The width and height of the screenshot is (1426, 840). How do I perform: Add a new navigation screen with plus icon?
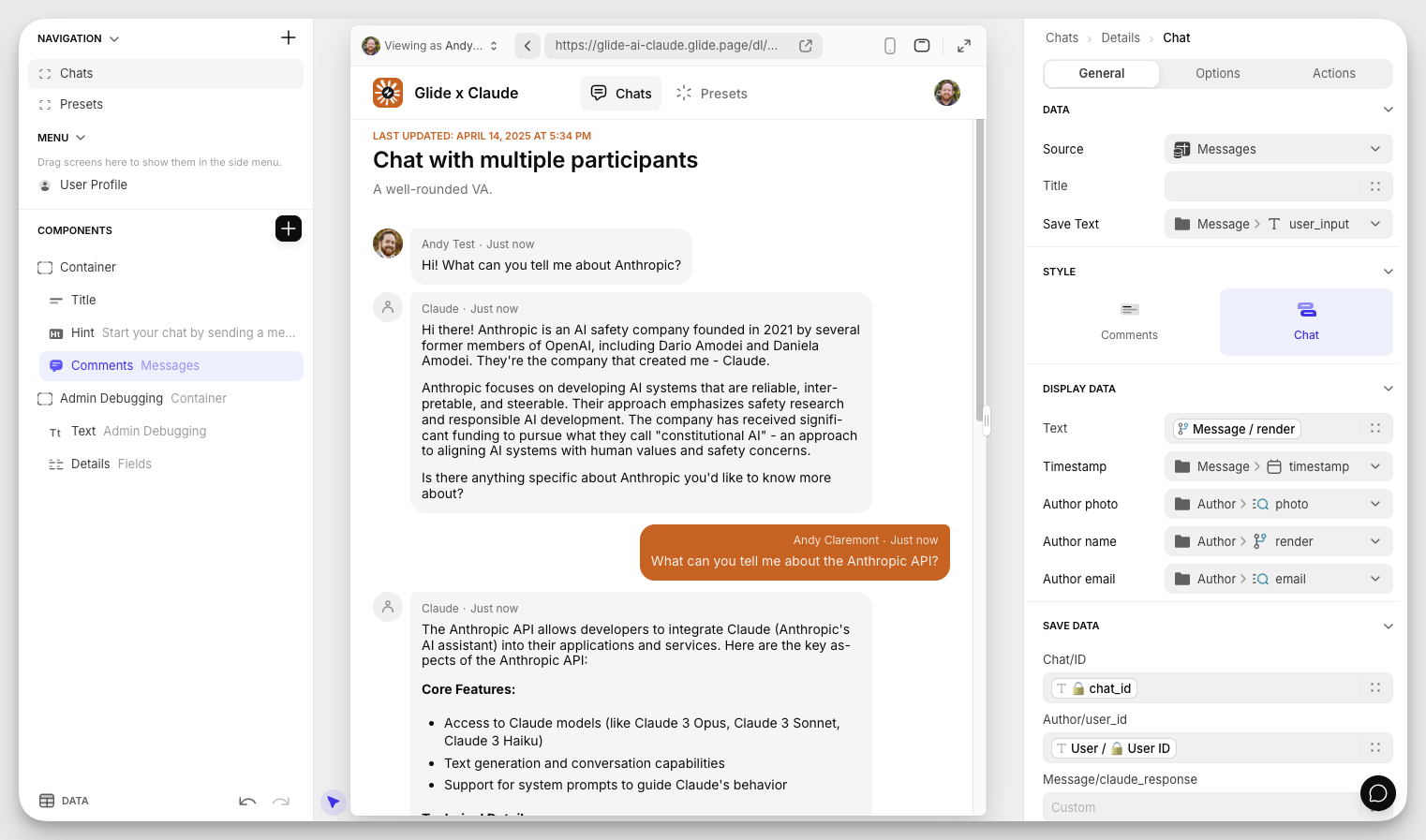[289, 37]
